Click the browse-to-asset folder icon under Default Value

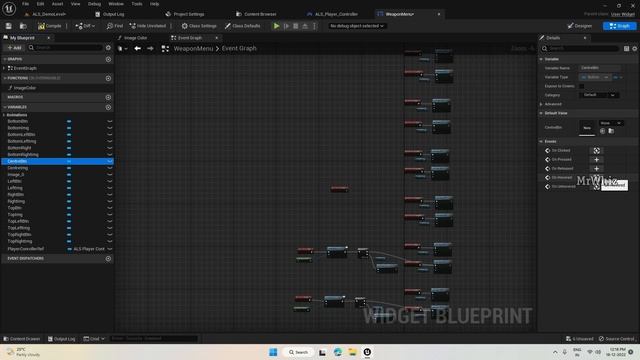pos(611,131)
